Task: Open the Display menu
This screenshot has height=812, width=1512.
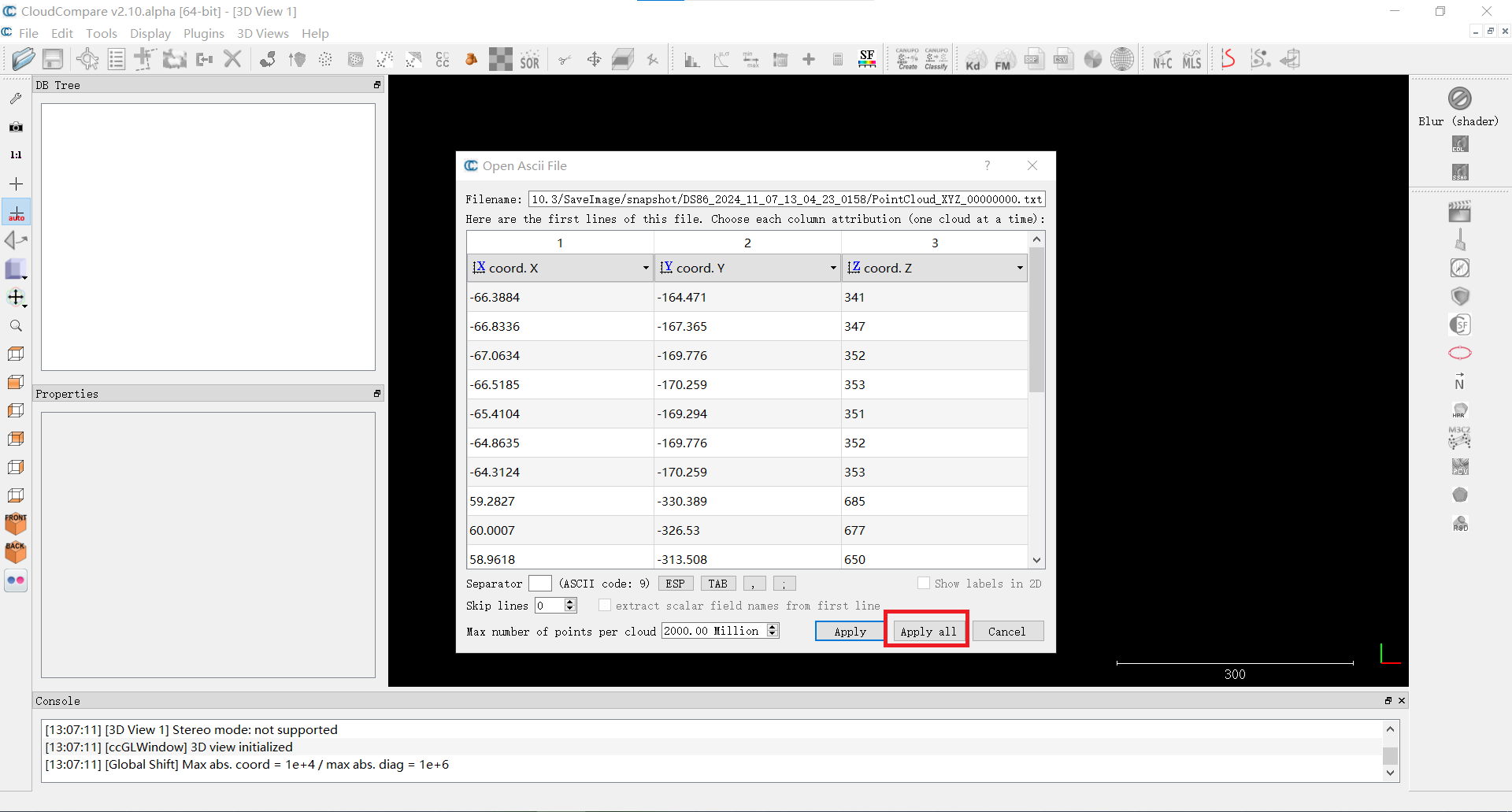Action: point(150,33)
